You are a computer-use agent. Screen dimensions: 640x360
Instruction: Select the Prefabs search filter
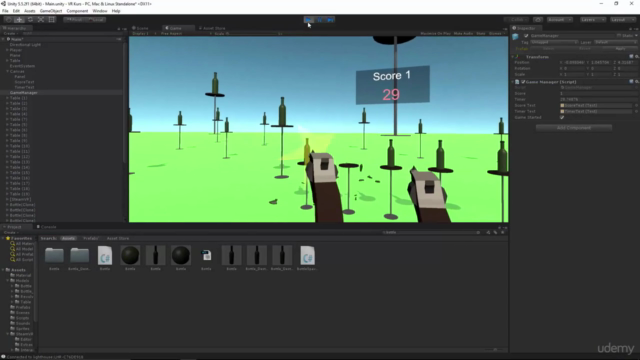coord(91,238)
